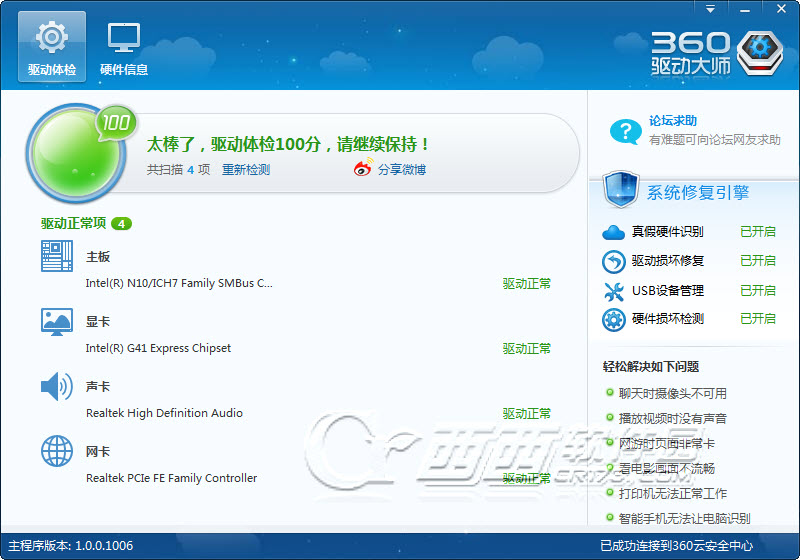Click 网游时页面非常卡 item

[666, 443]
